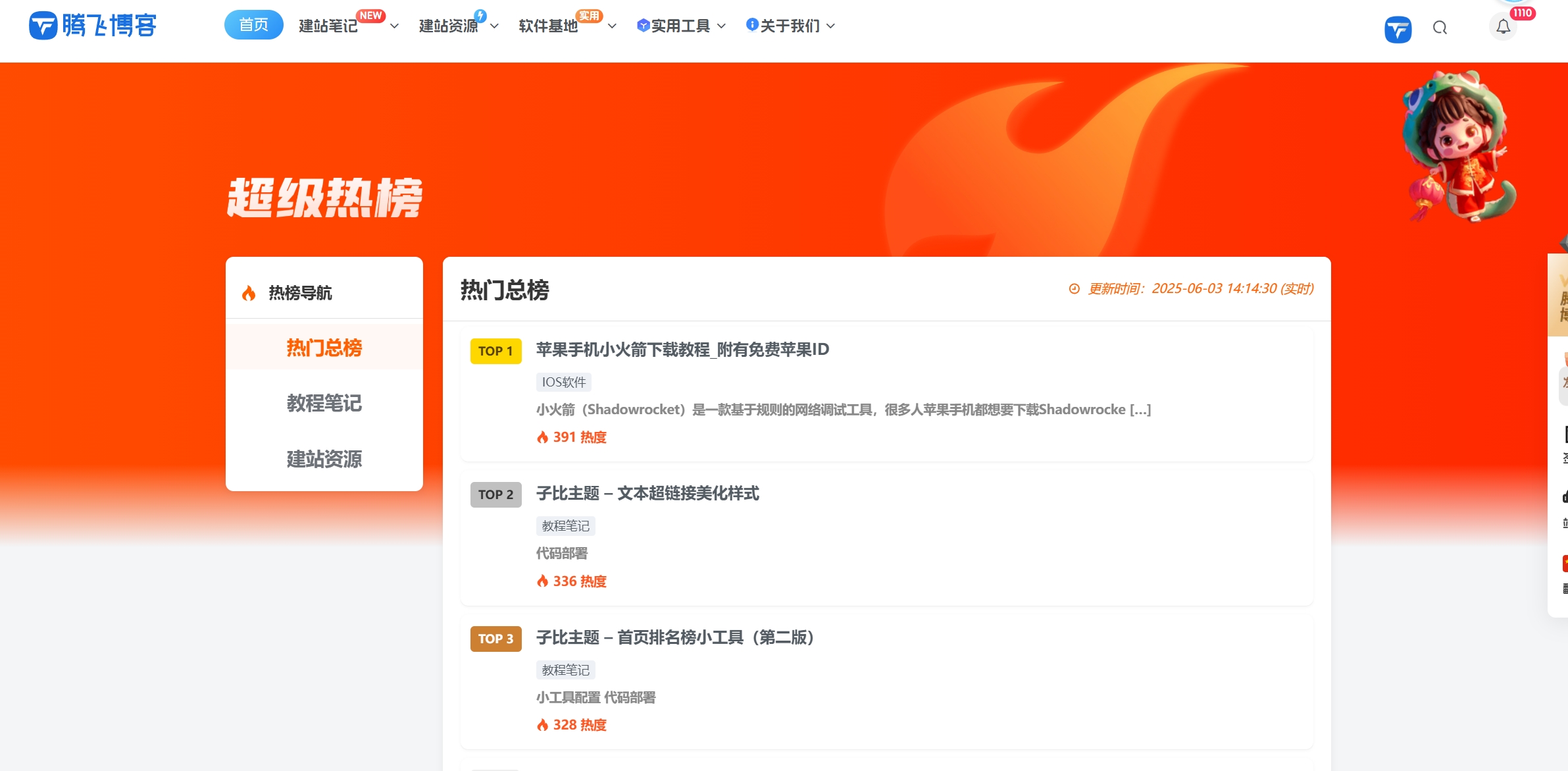Expand the 建站资源 dropdown chevron
Image resolution: width=1568 pixels, height=771 pixels.
pos(495,26)
